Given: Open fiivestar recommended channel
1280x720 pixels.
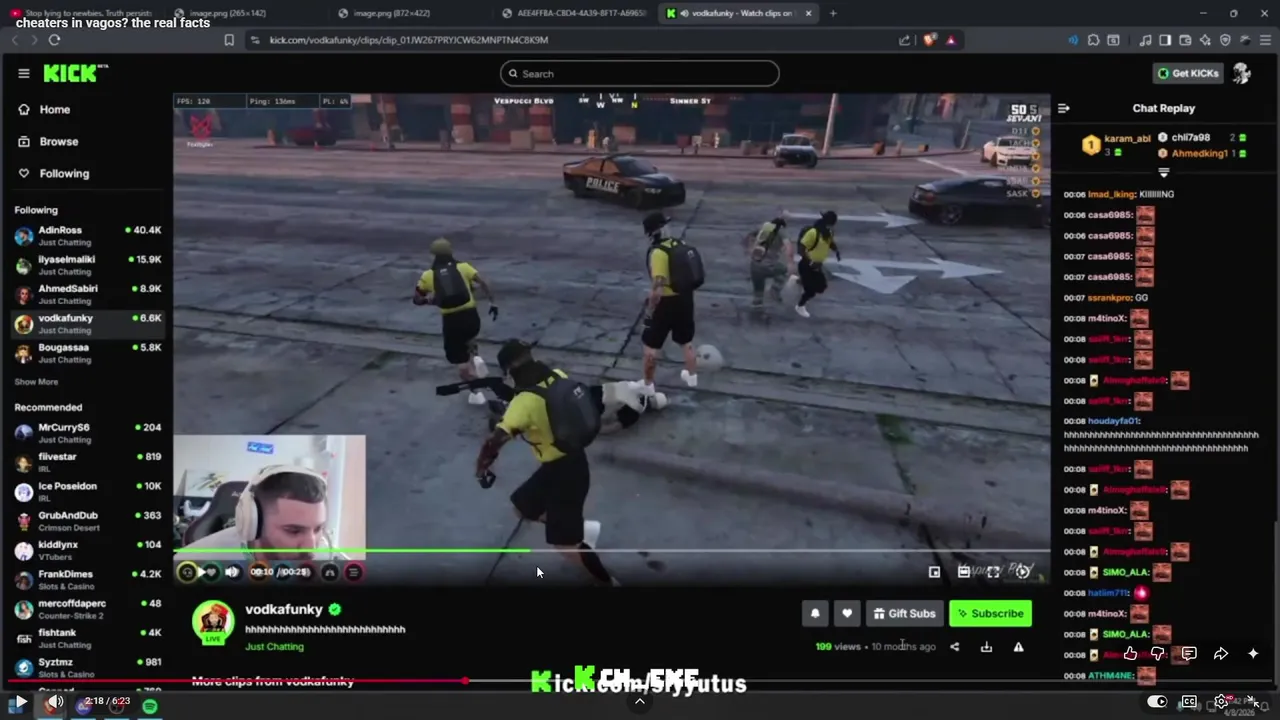Looking at the screenshot, I should pos(88,462).
